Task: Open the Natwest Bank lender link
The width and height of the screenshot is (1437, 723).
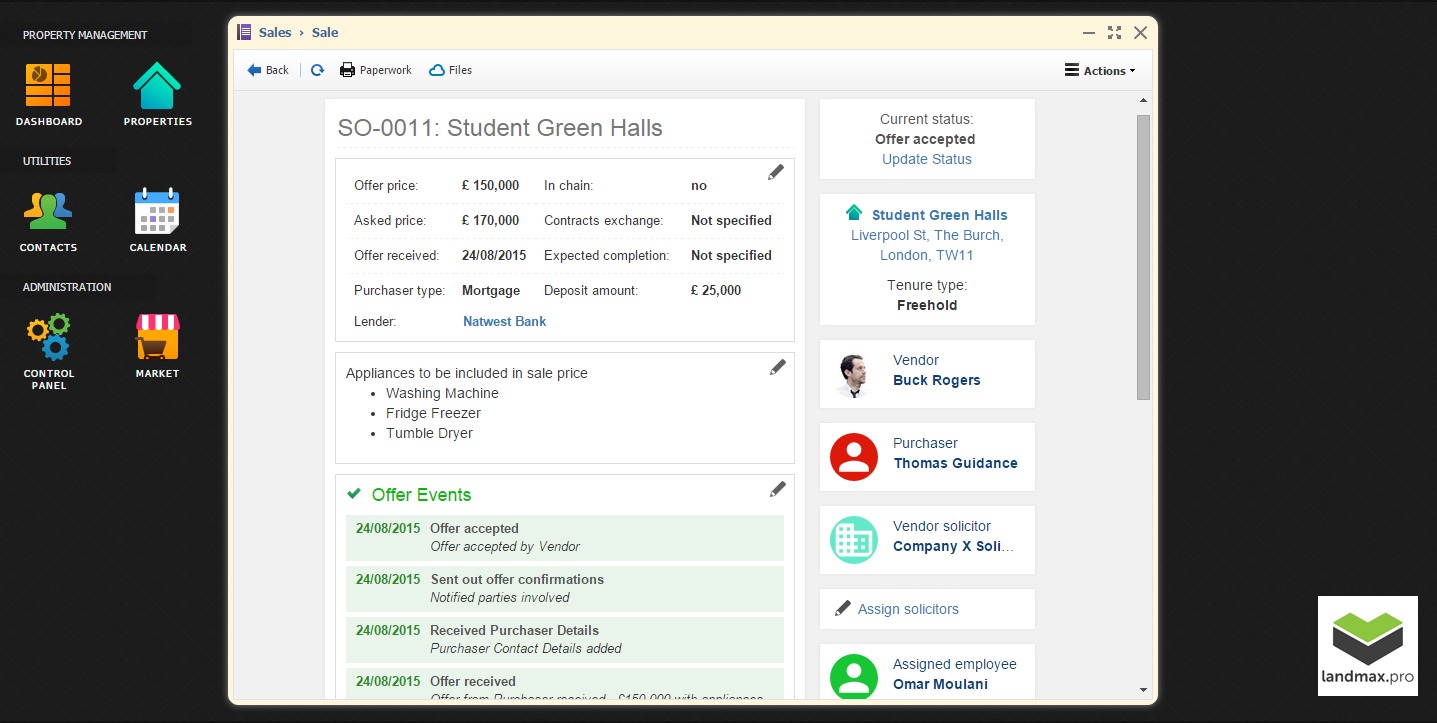Action: 504,322
